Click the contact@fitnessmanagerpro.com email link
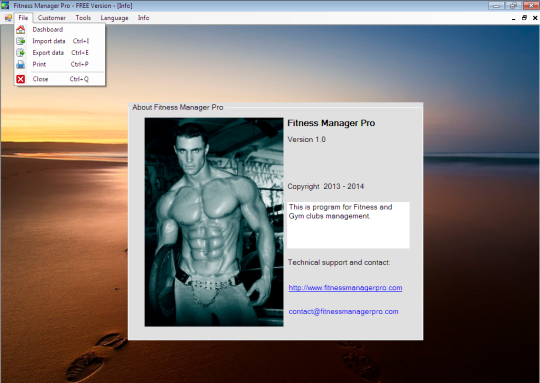Image resolution: width=540 pixels, height=383 pixels. tap(343, 312)
